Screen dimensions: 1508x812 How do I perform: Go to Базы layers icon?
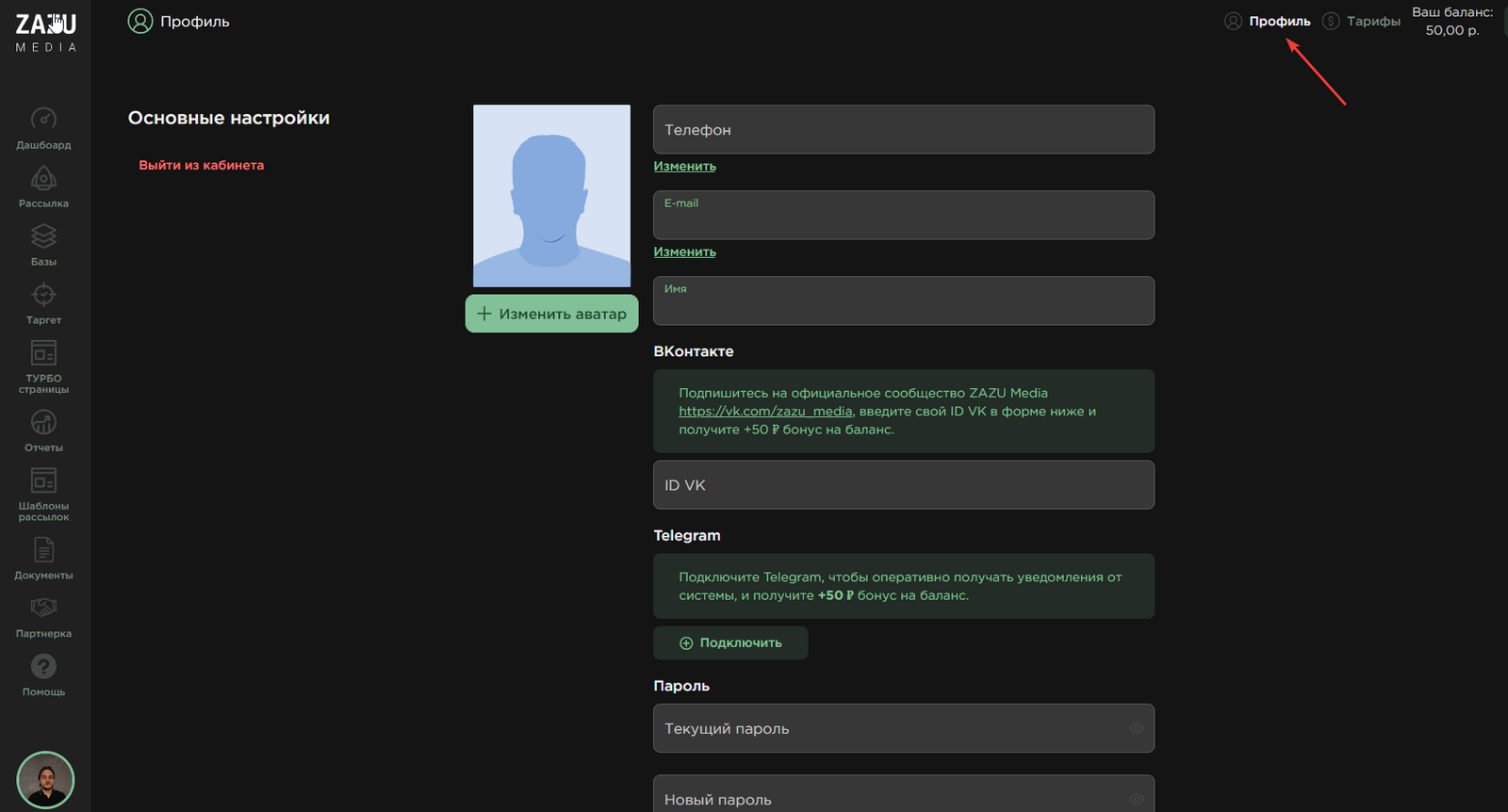[43, 236]
